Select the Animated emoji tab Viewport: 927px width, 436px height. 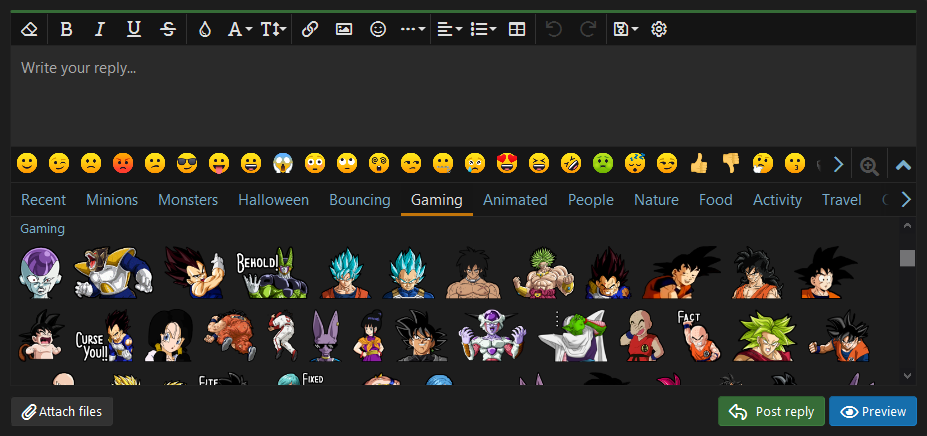click(x=515, y=200)
